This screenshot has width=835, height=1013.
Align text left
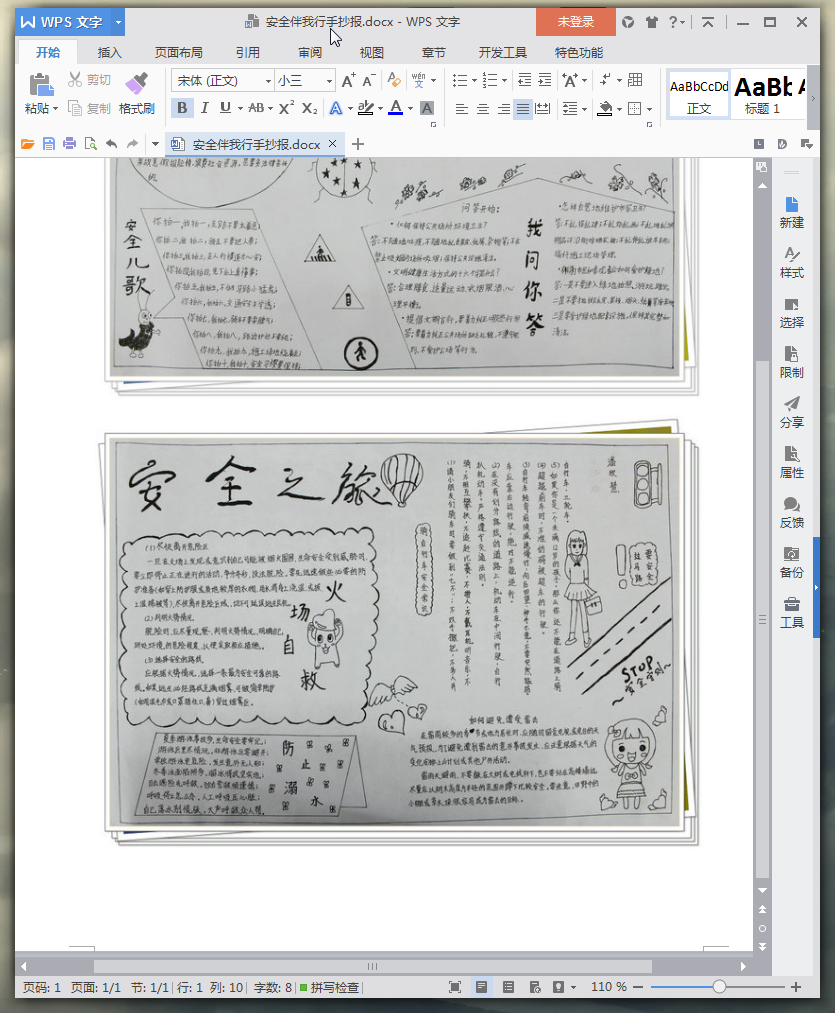(x=461, y=109)
